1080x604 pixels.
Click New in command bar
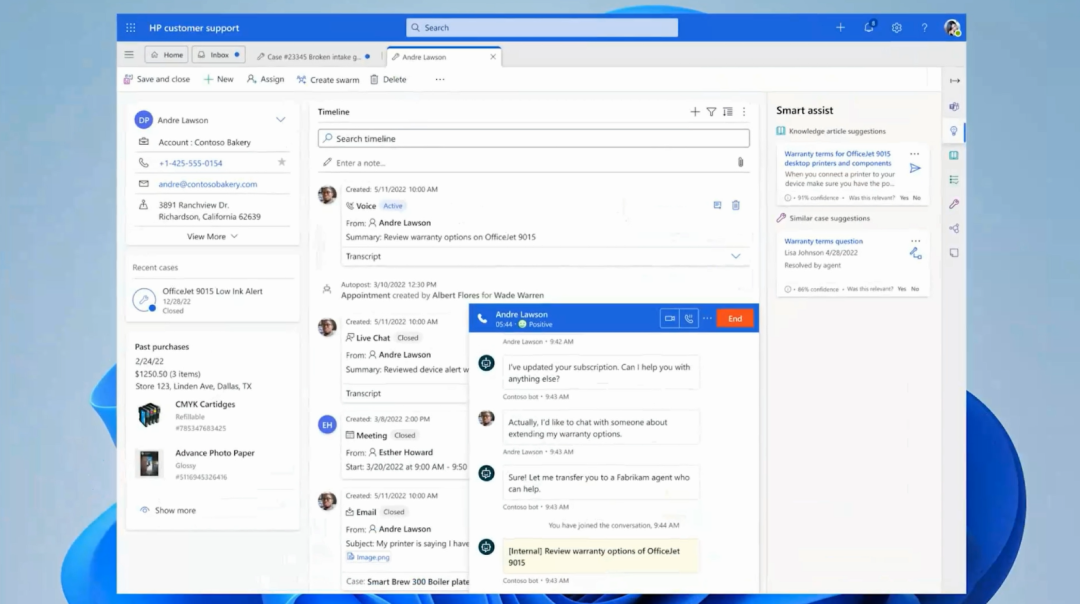tap(218, 79)
